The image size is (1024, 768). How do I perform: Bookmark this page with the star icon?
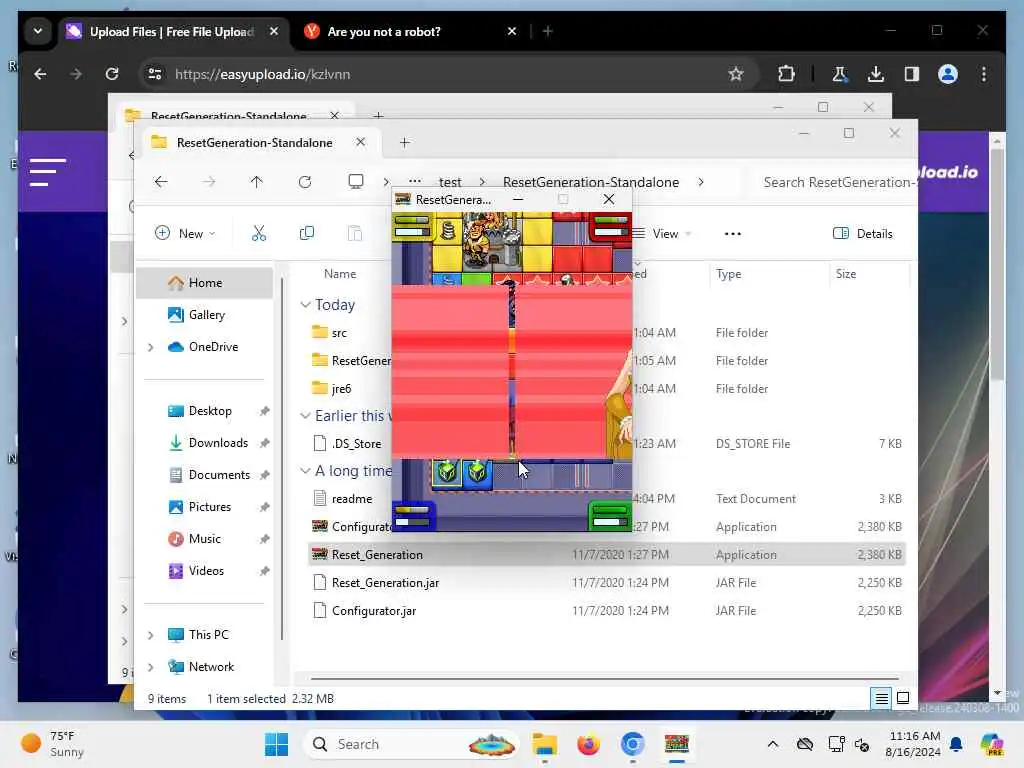click(736, 74)
